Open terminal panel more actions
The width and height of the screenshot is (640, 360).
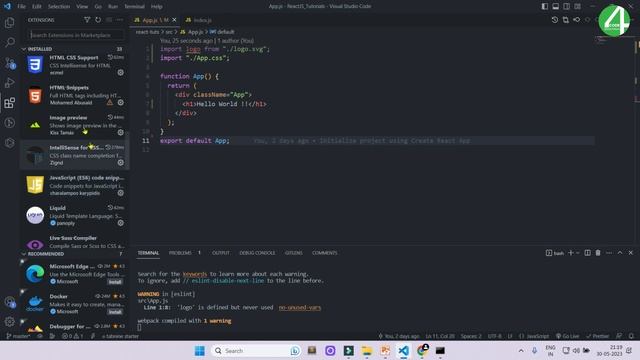pos(609,253)
